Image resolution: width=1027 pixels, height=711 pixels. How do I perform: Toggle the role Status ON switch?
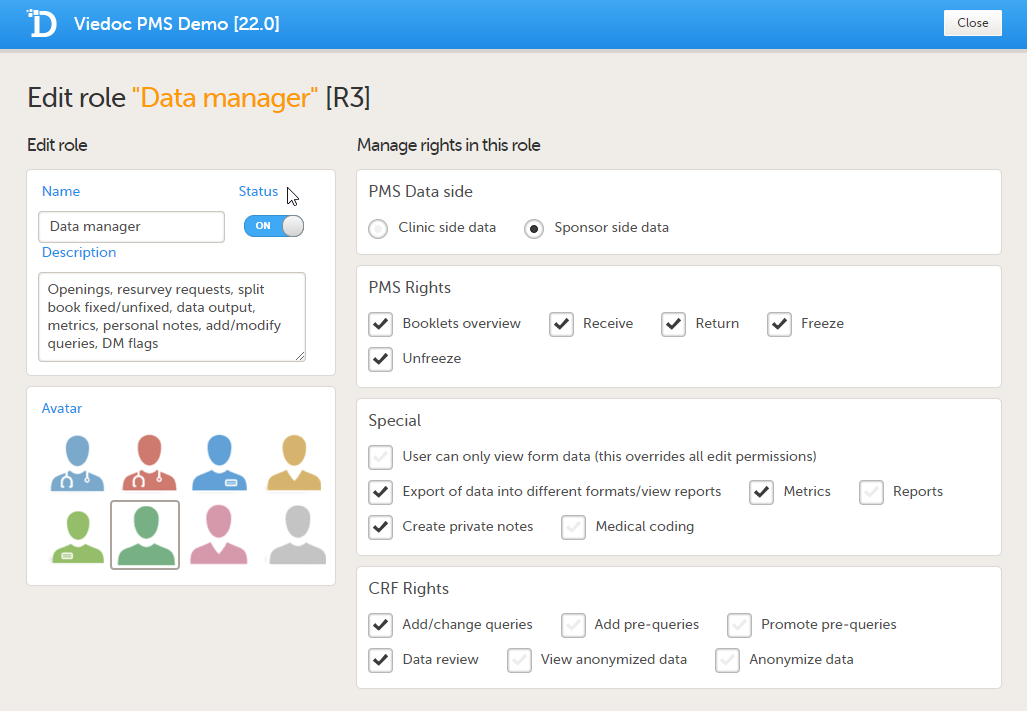273,226
